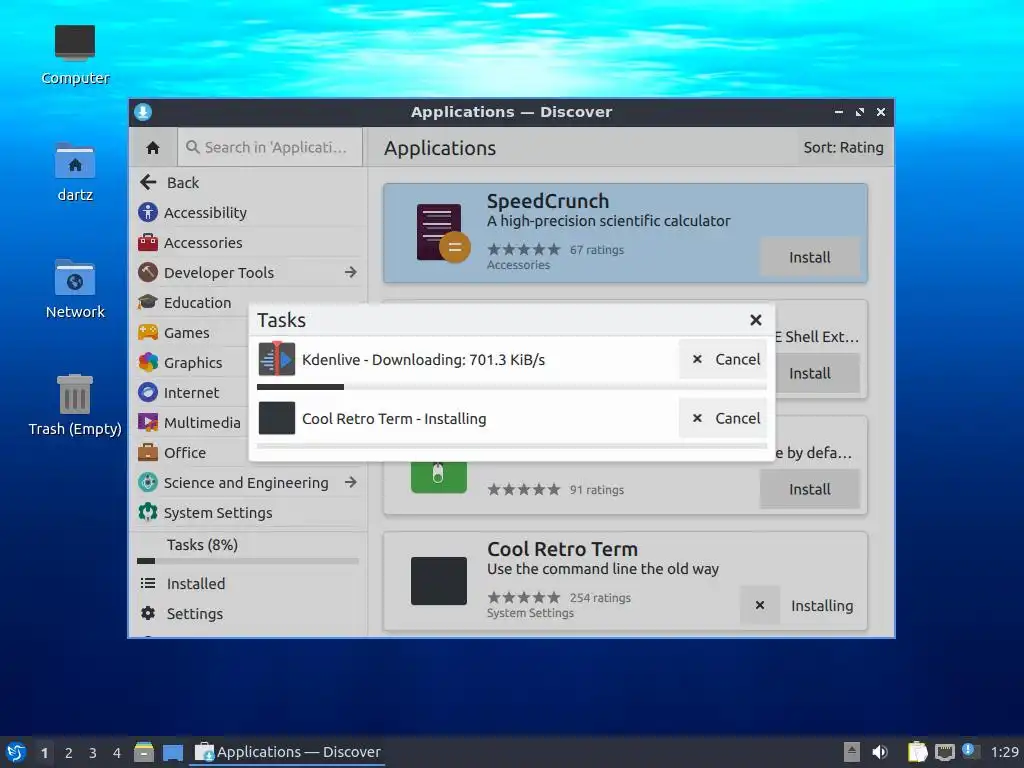Cancel installing Cool Retro Term on its card

click(x=760, y=605)
